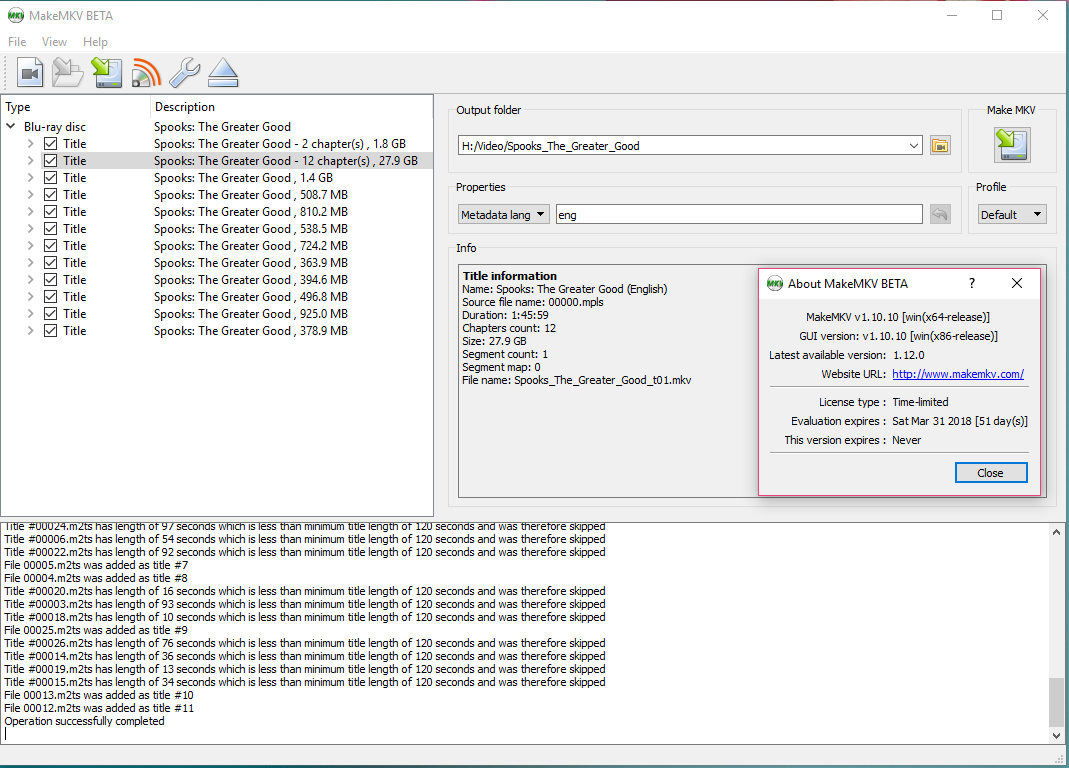Screen dimensions: 1069x768
Task: Expand the 1.4 GB title row
Action: [x=31, y=178]
